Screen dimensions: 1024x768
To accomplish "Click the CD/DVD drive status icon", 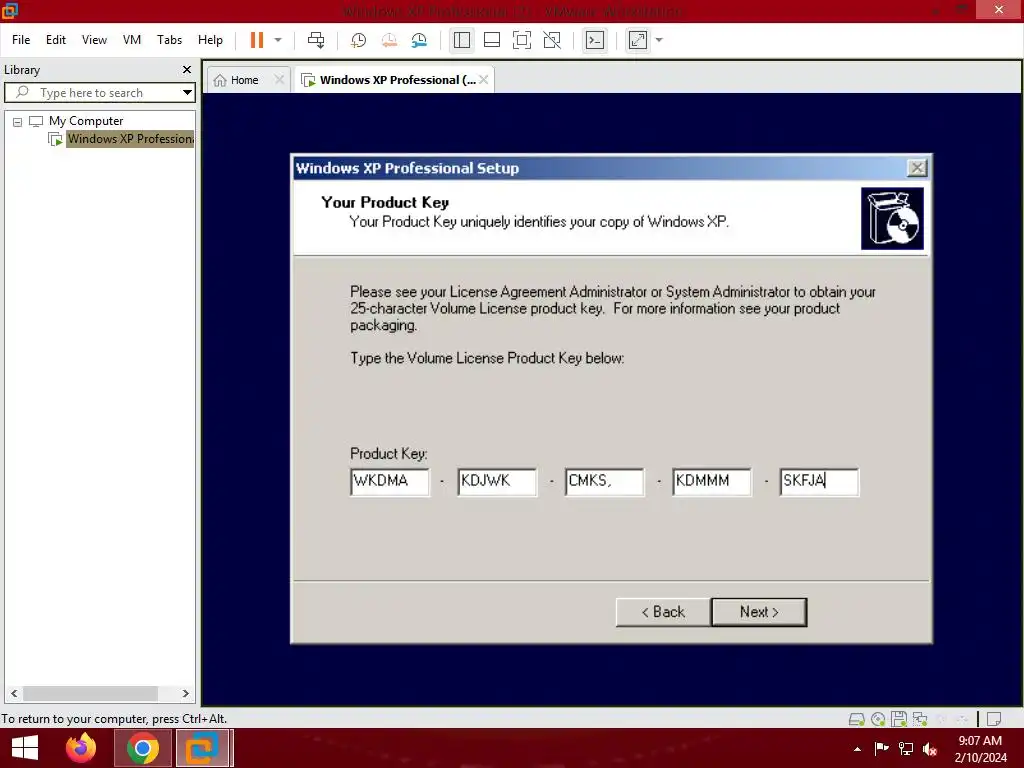I will coord(878,720).
